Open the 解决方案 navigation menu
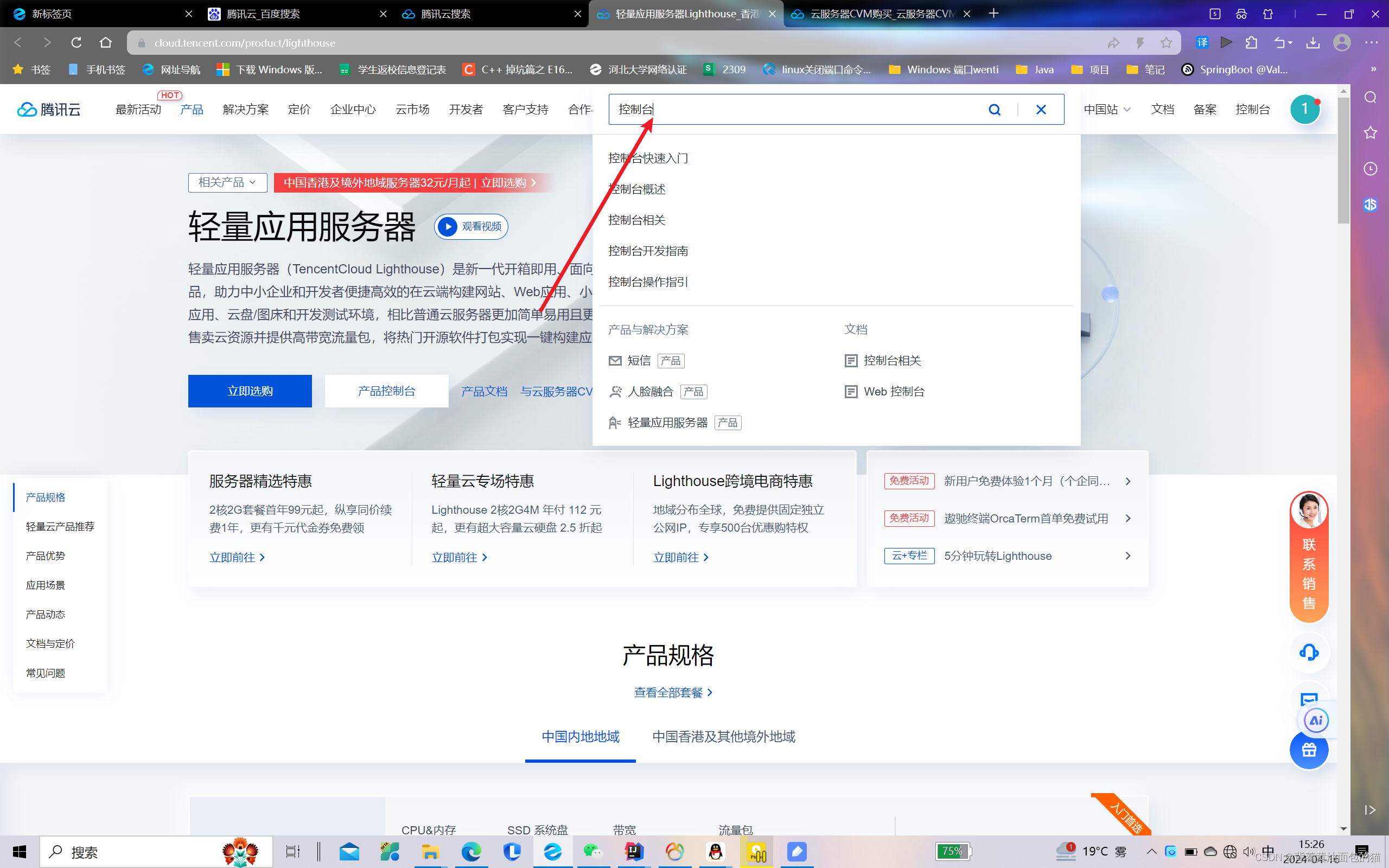This screenshot has width=1389, height=868. [246, 109]
